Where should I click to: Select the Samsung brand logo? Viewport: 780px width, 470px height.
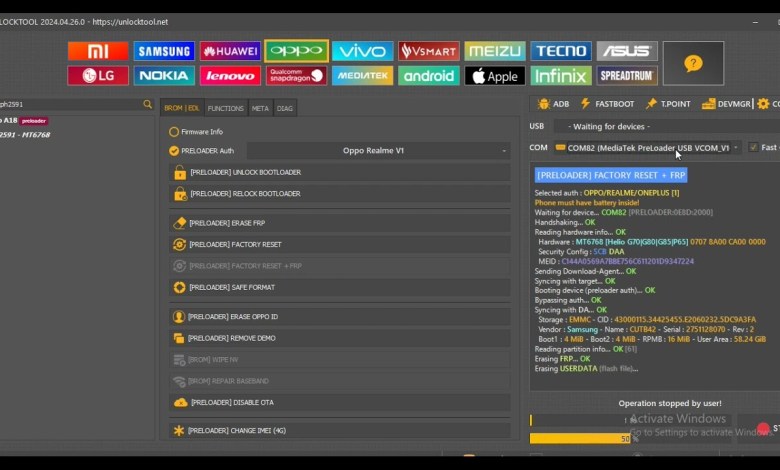pos(164,51)
